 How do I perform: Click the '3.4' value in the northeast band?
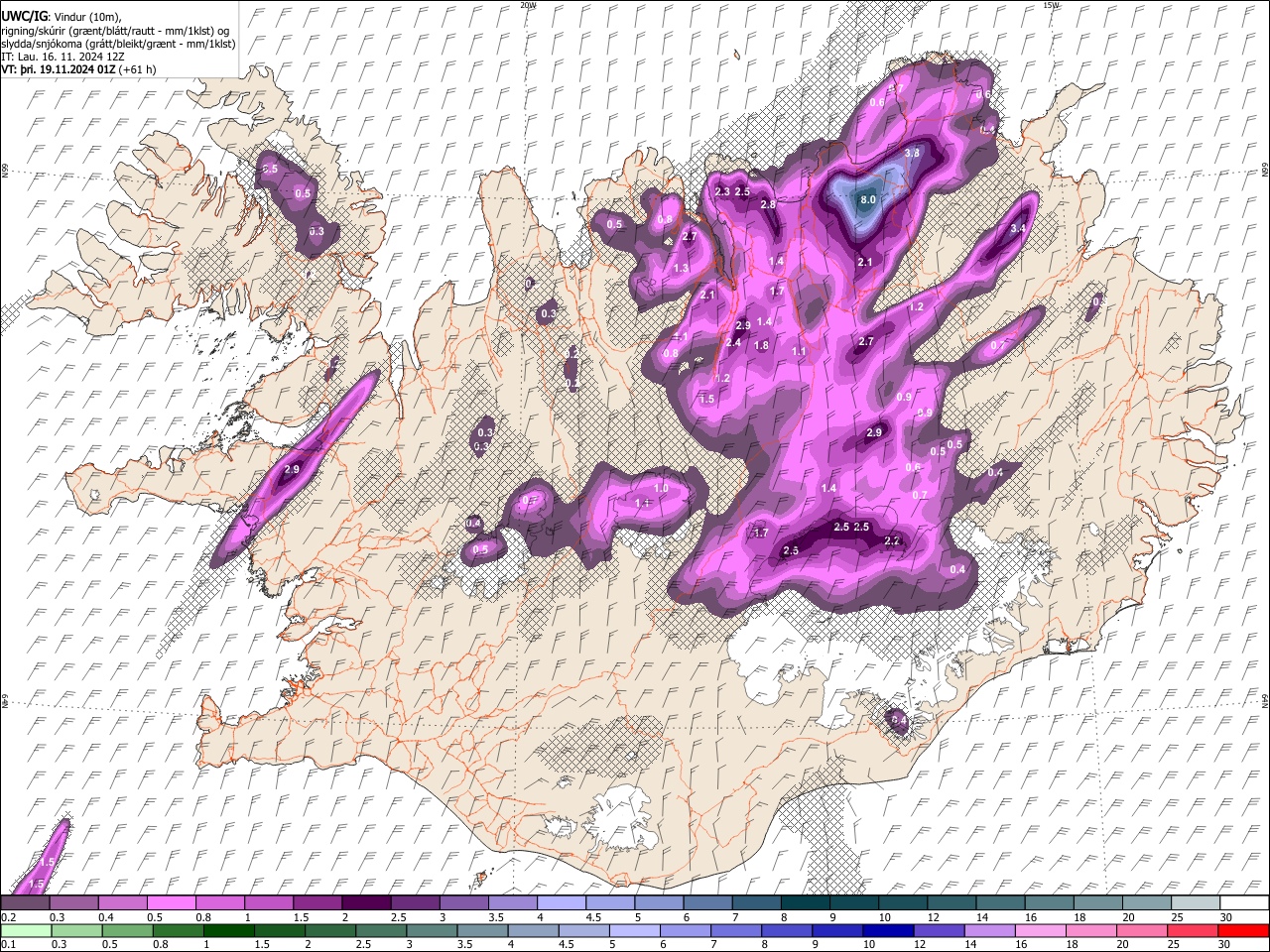click(1017, 229)
